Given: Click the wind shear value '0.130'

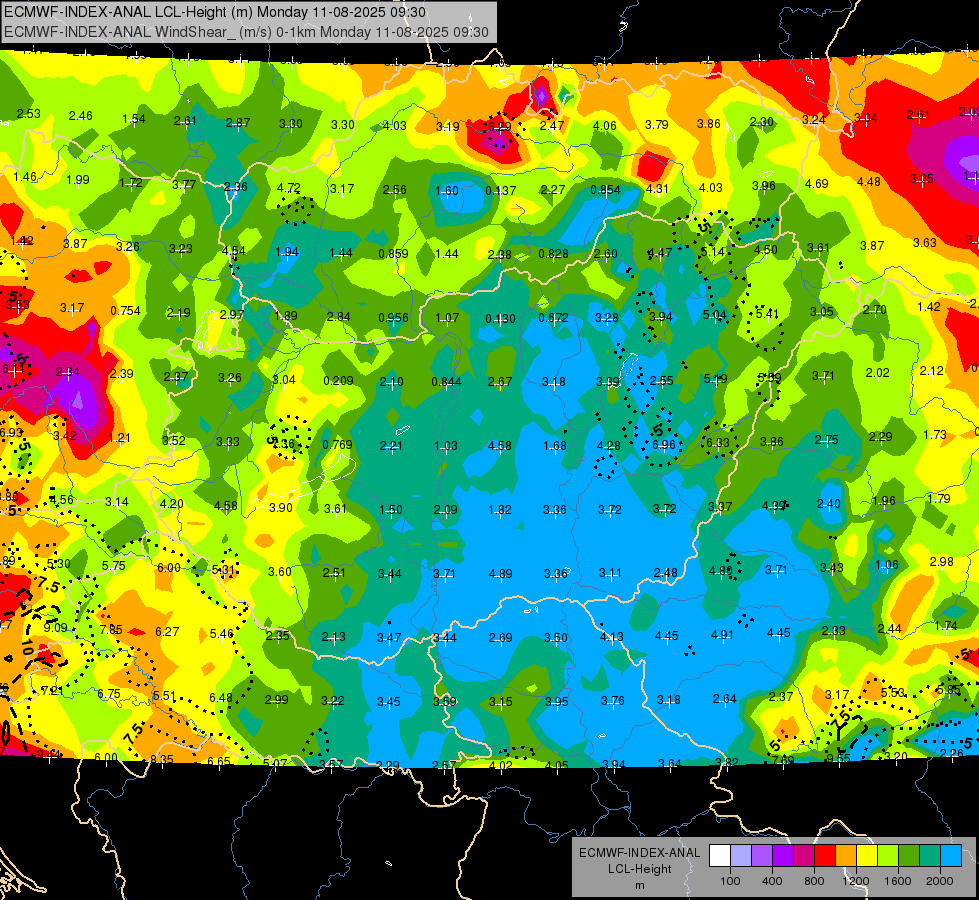Looking at the screenshot, I should click(501, 319).
